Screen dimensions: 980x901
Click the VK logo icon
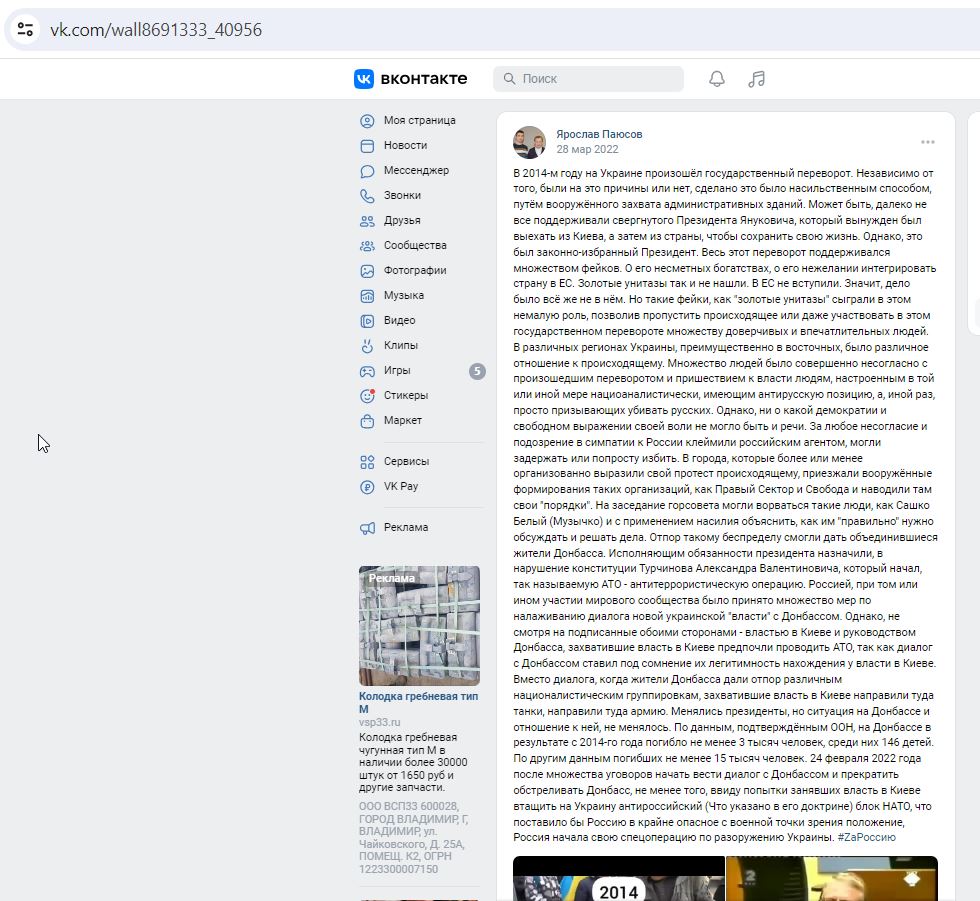(364, 79)
